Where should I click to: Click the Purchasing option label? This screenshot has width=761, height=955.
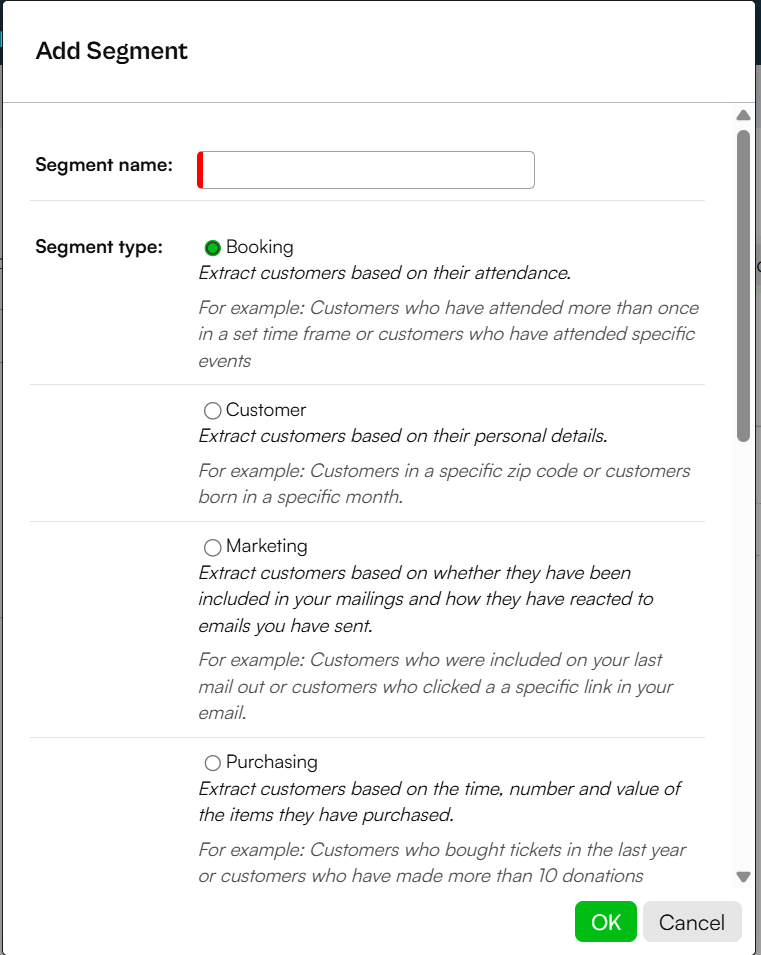(272, 762)
